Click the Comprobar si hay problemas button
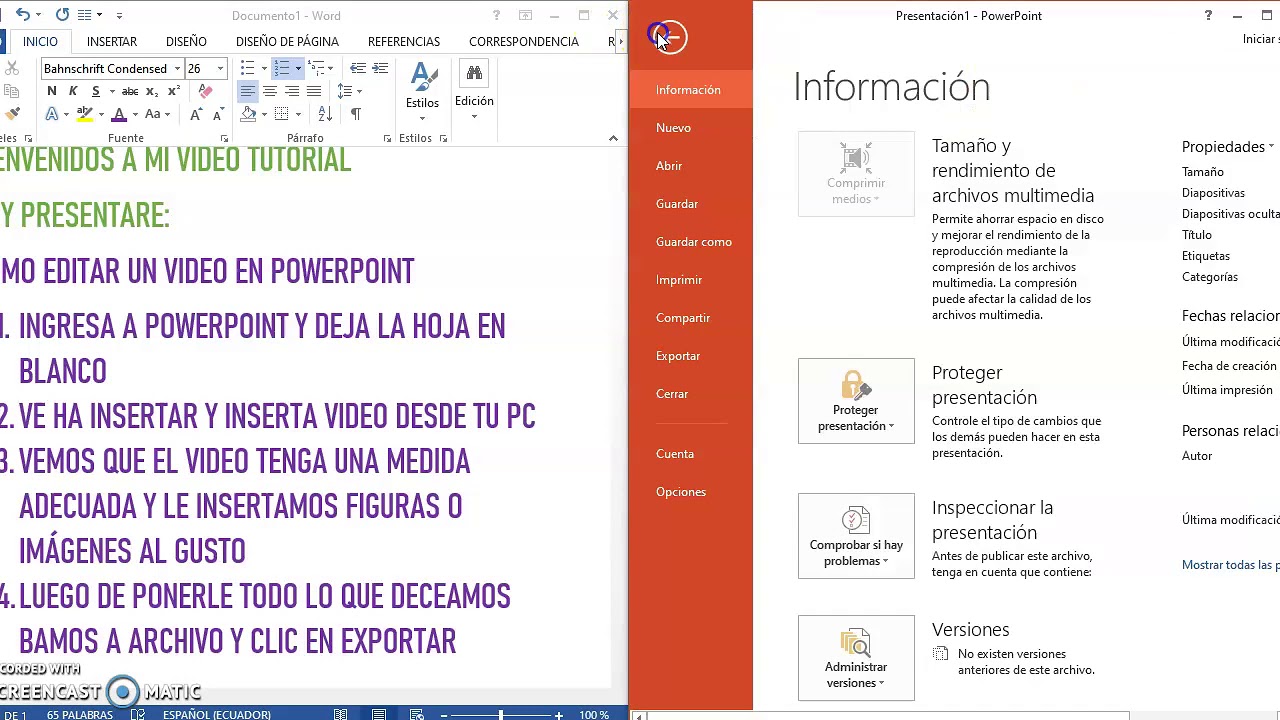Image resolution: width=1280 pixels, height=720 pixels. point(856,536)
